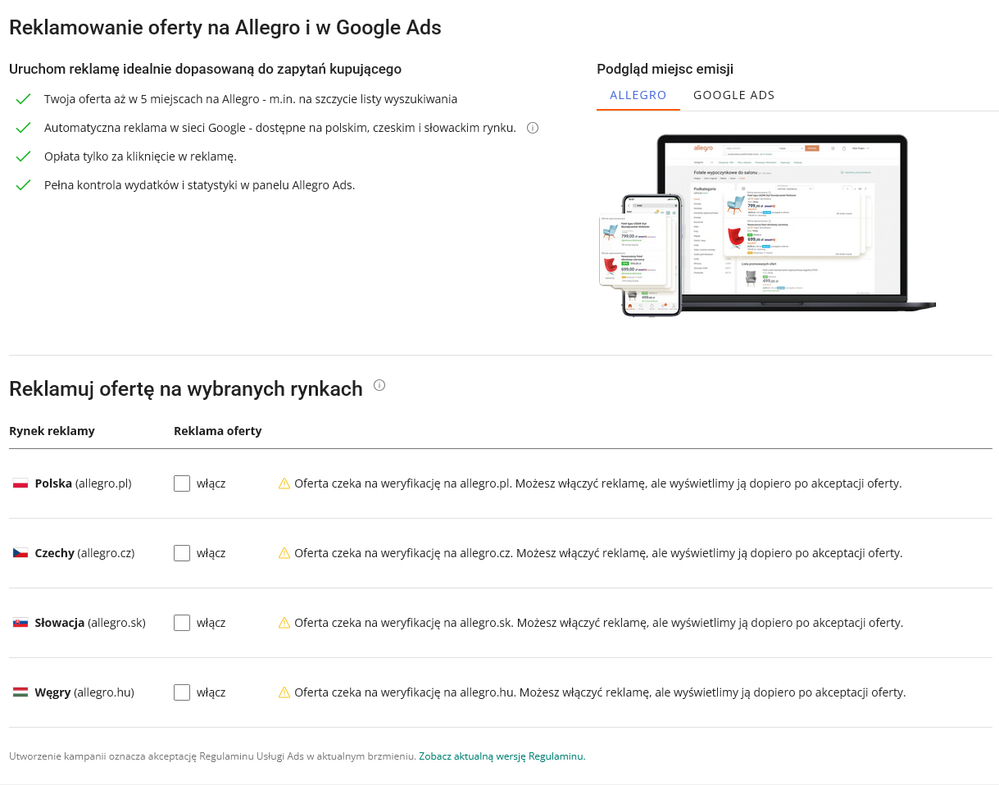This screenshot has width=999, height=785.
Task: Click checkmark beside 'Twoja oferta aż w 5 miejscach'
Action: 23,99
